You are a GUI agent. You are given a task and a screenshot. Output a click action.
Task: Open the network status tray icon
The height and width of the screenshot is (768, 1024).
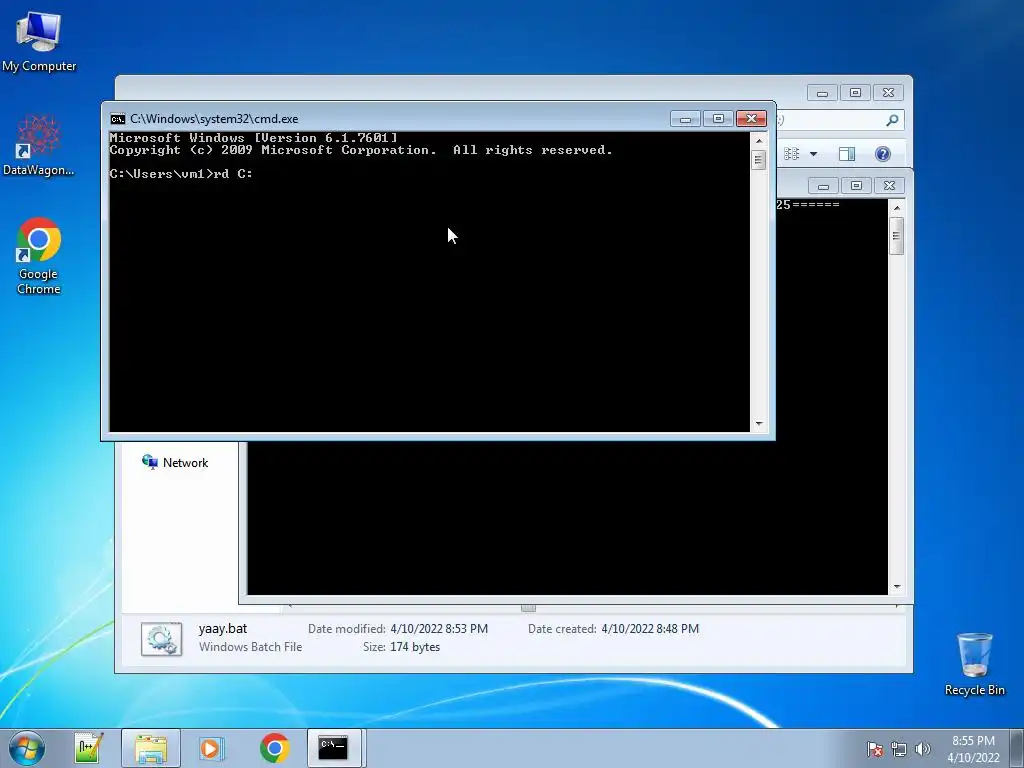click(x=899, y=749)
